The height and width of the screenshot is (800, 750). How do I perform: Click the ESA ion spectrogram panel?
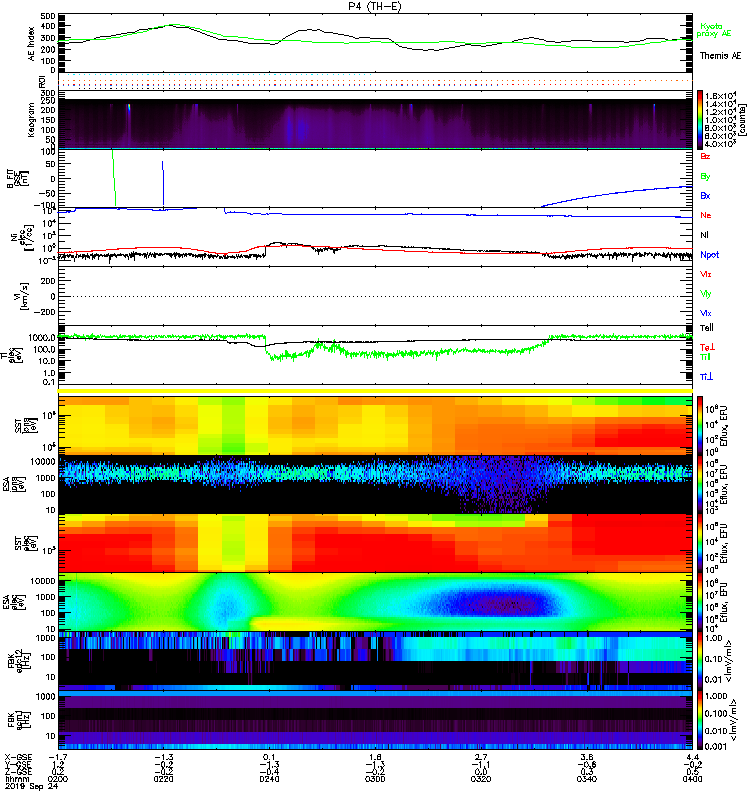point(375,484)
